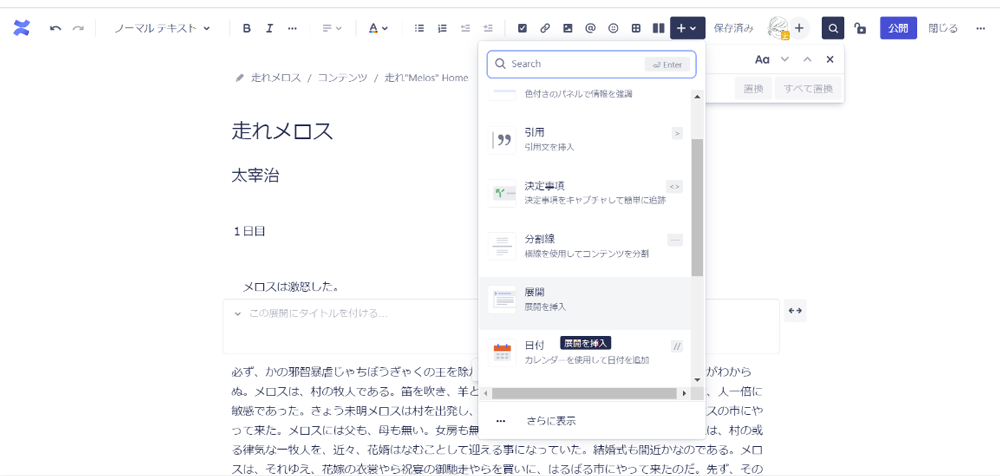The image size is (1000, 476).
Task: Click the 走れメロス page title
Action: pos(283,131)
